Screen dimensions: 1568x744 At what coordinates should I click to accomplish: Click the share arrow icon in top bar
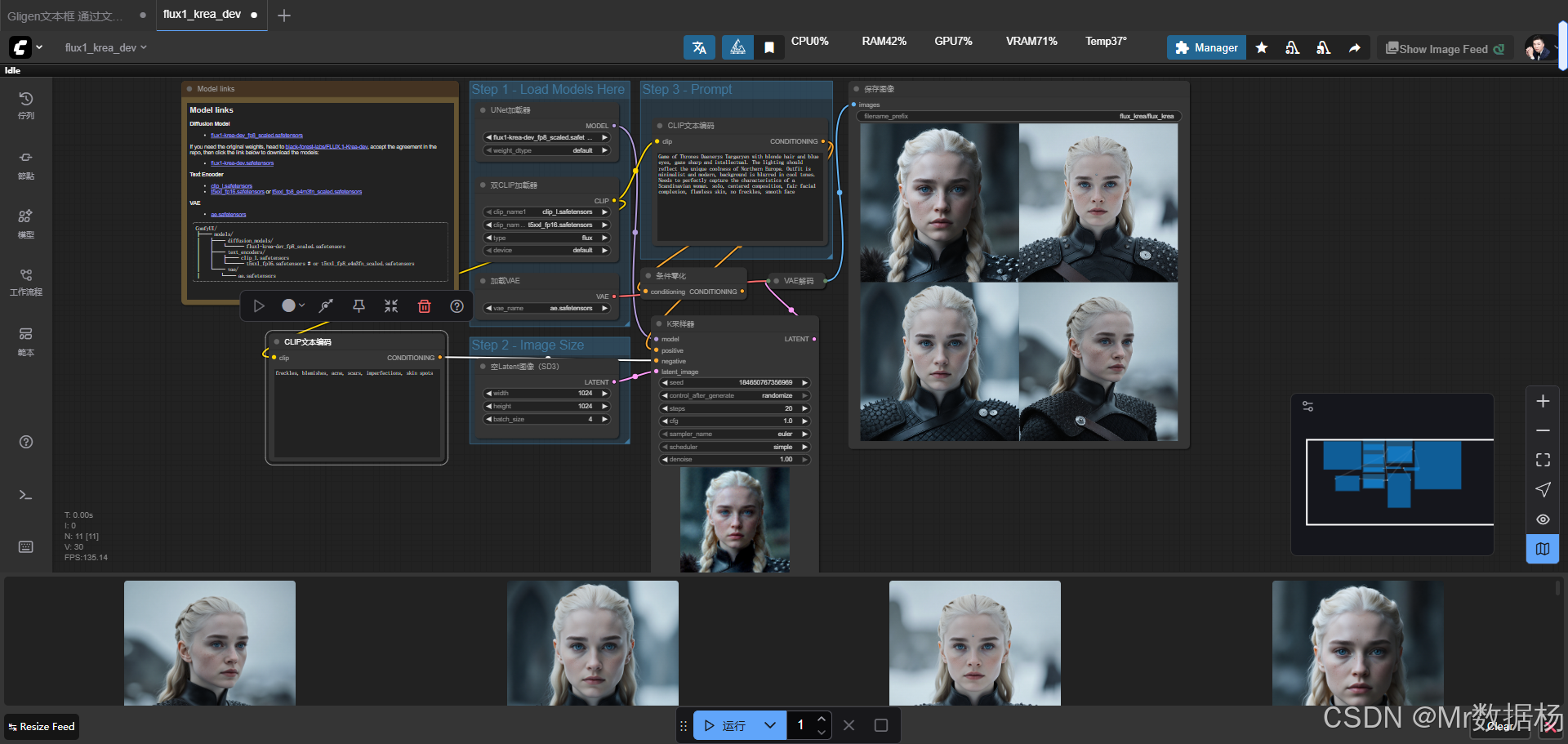click(1355, 48)
